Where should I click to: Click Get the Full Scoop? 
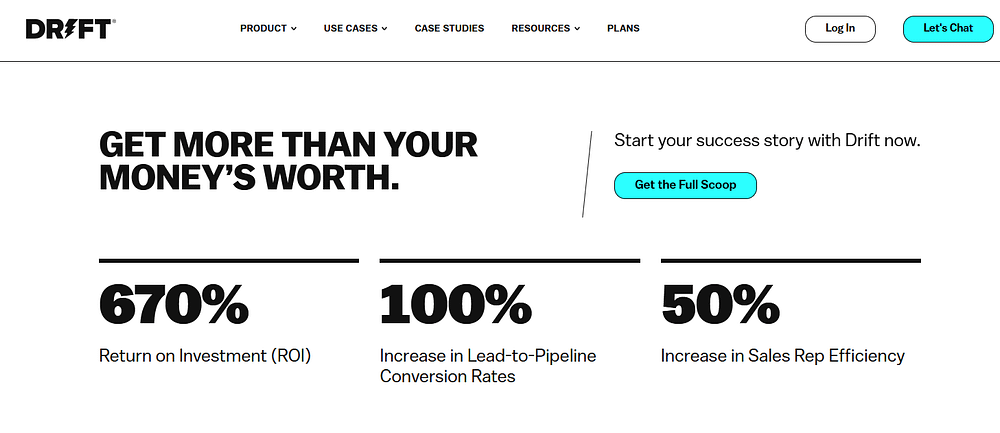pos(685,185)
